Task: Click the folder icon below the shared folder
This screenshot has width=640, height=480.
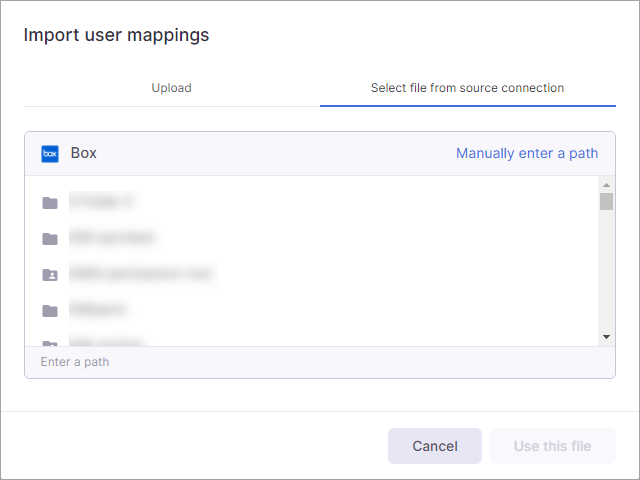Action: coord(50,310)
